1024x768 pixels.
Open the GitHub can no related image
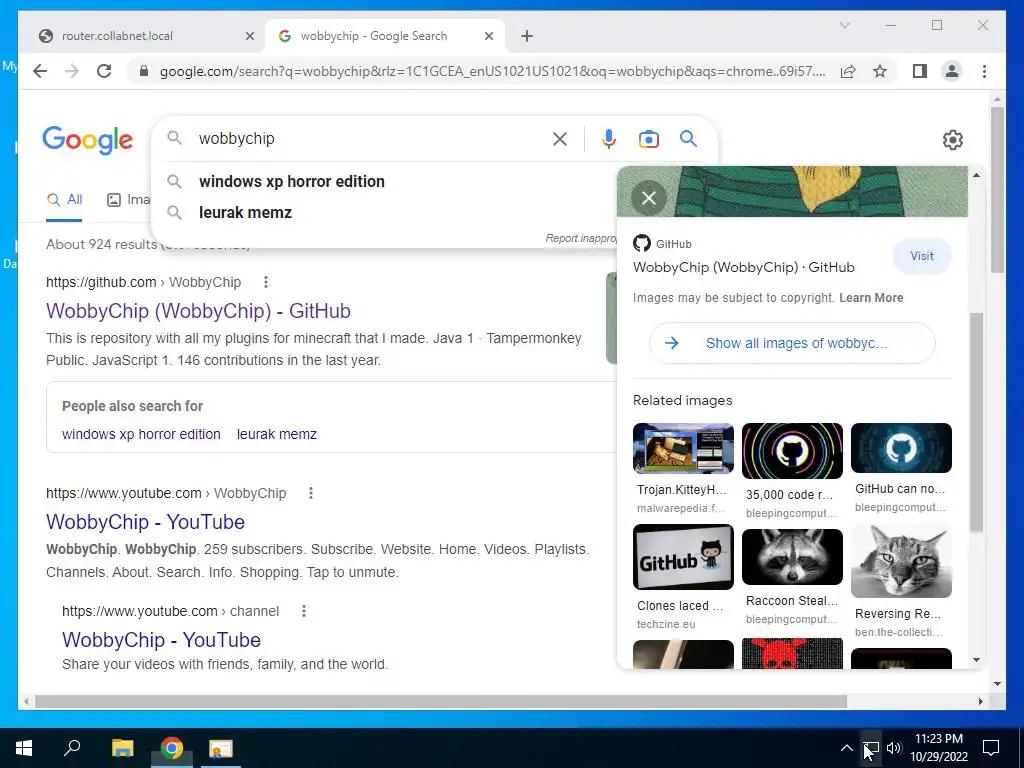tap(901, 448)
